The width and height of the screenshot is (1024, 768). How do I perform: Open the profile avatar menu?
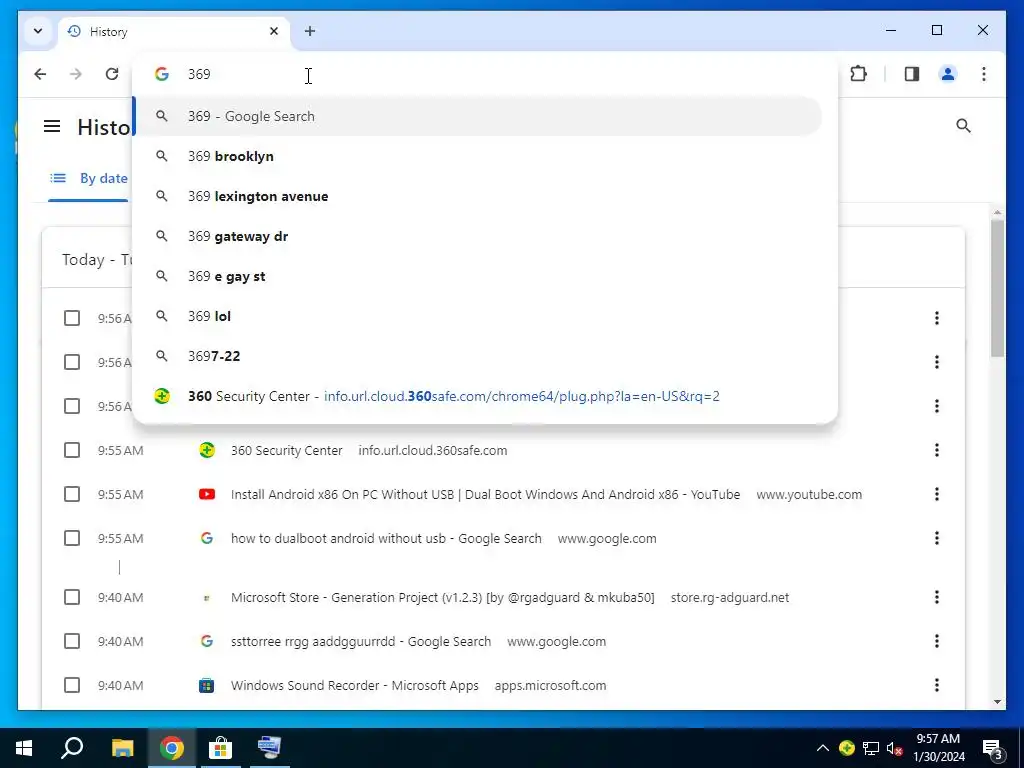(x=948, y=74)
